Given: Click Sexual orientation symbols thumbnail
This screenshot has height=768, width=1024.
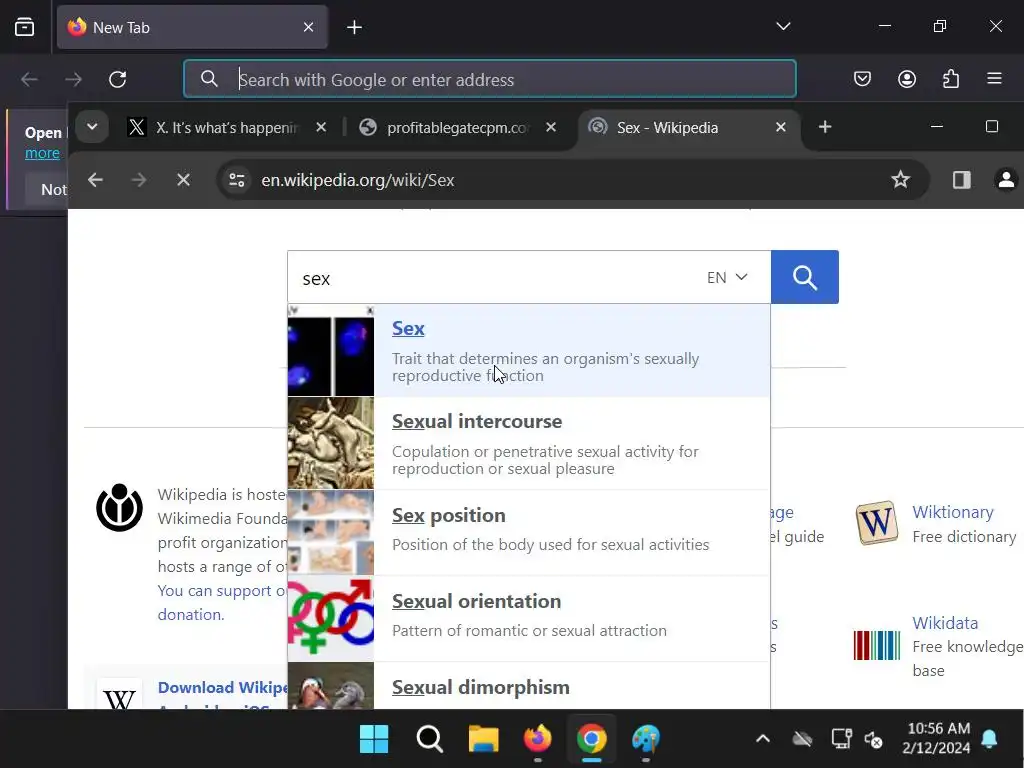Looking at the screenshot, I should [331, 619].
